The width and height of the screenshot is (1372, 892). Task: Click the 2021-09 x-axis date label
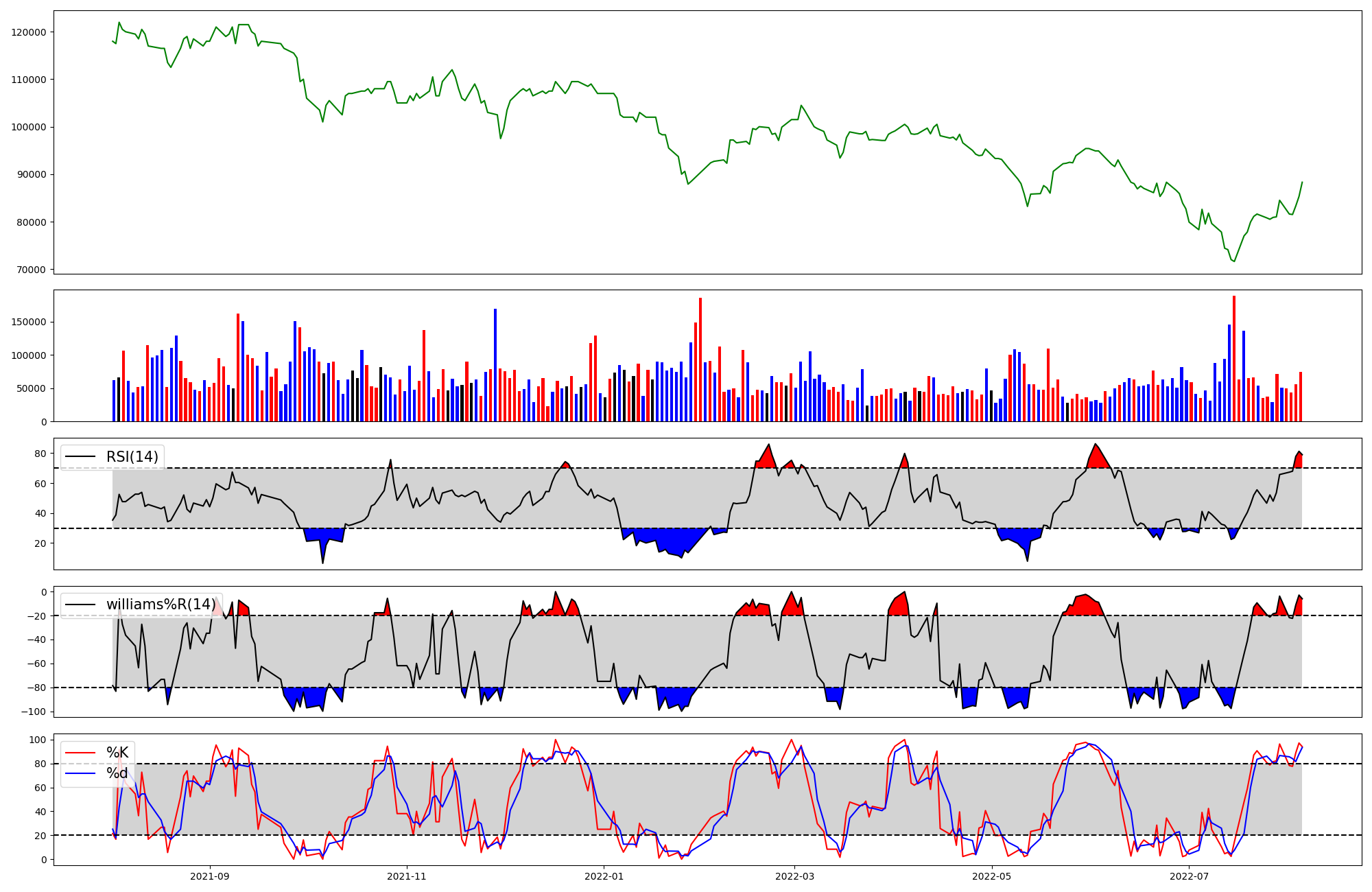click(x=210, y=876)
